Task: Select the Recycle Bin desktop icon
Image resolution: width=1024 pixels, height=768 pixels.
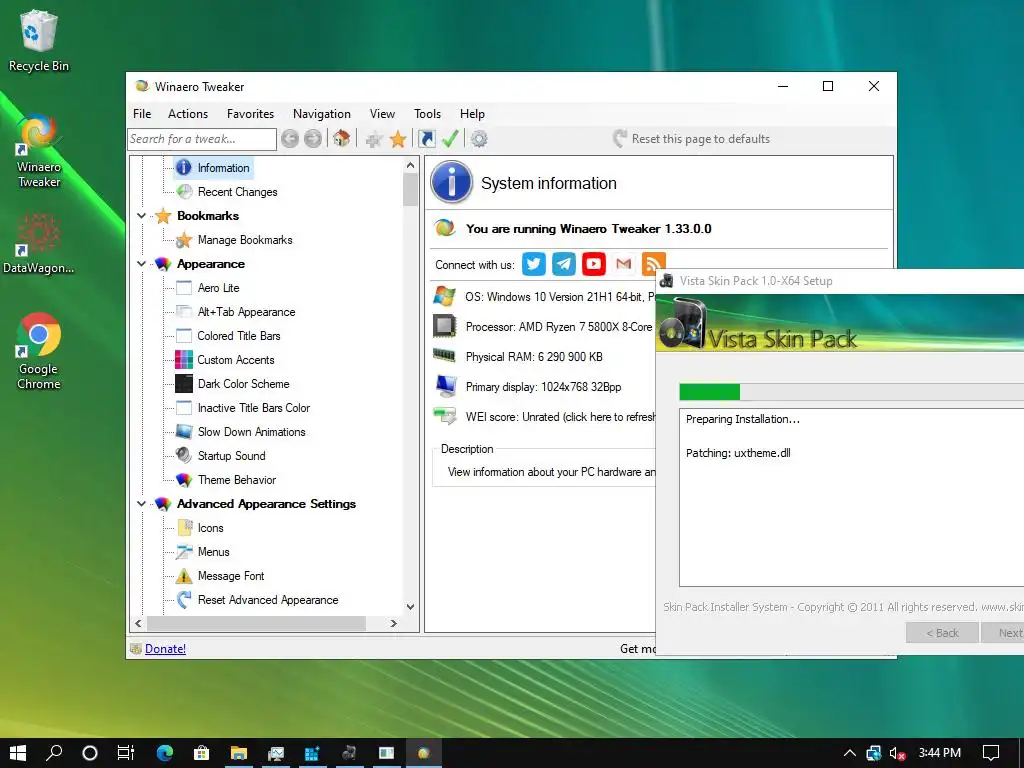Action: coord(39,40)
